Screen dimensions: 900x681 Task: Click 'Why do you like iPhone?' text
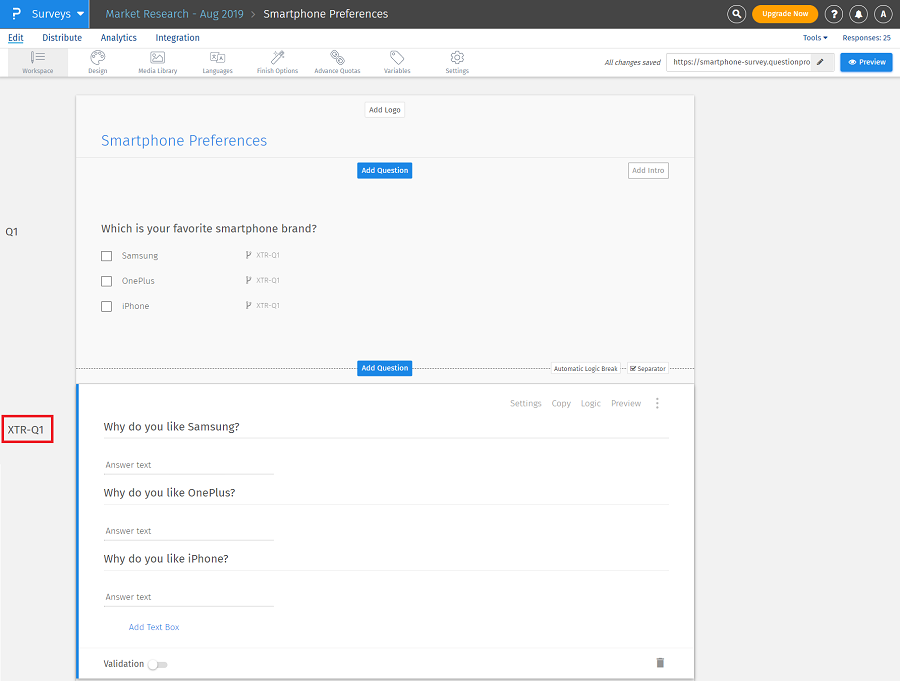166,559
